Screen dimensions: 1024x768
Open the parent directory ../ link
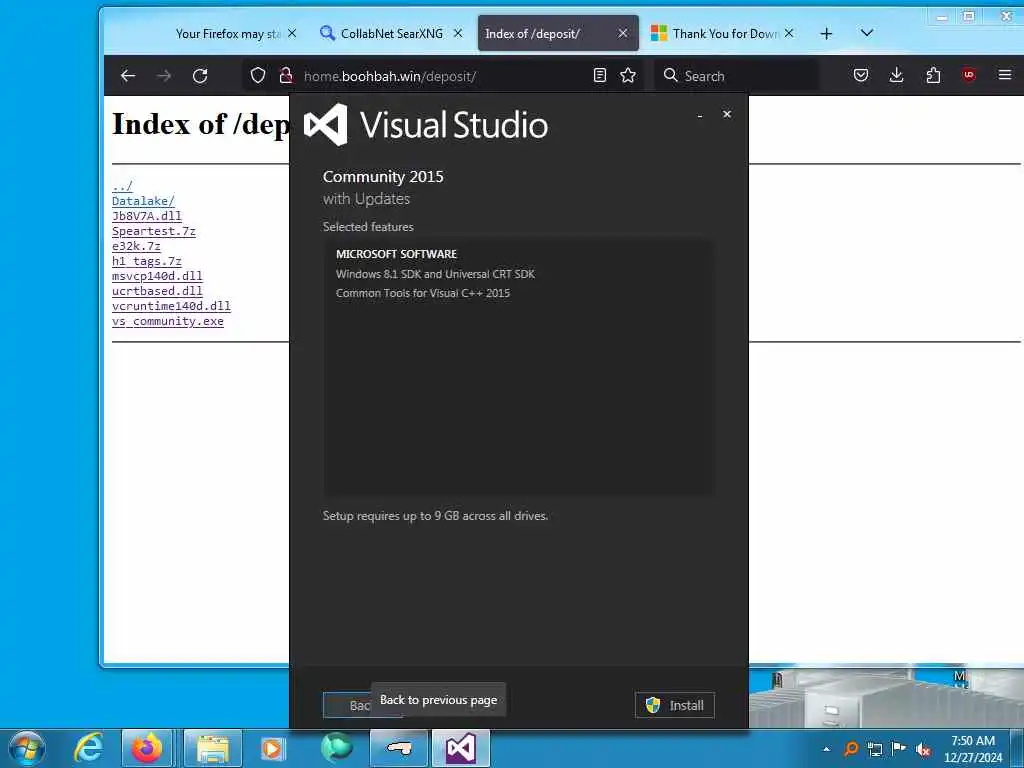click(x=122, y=185)
